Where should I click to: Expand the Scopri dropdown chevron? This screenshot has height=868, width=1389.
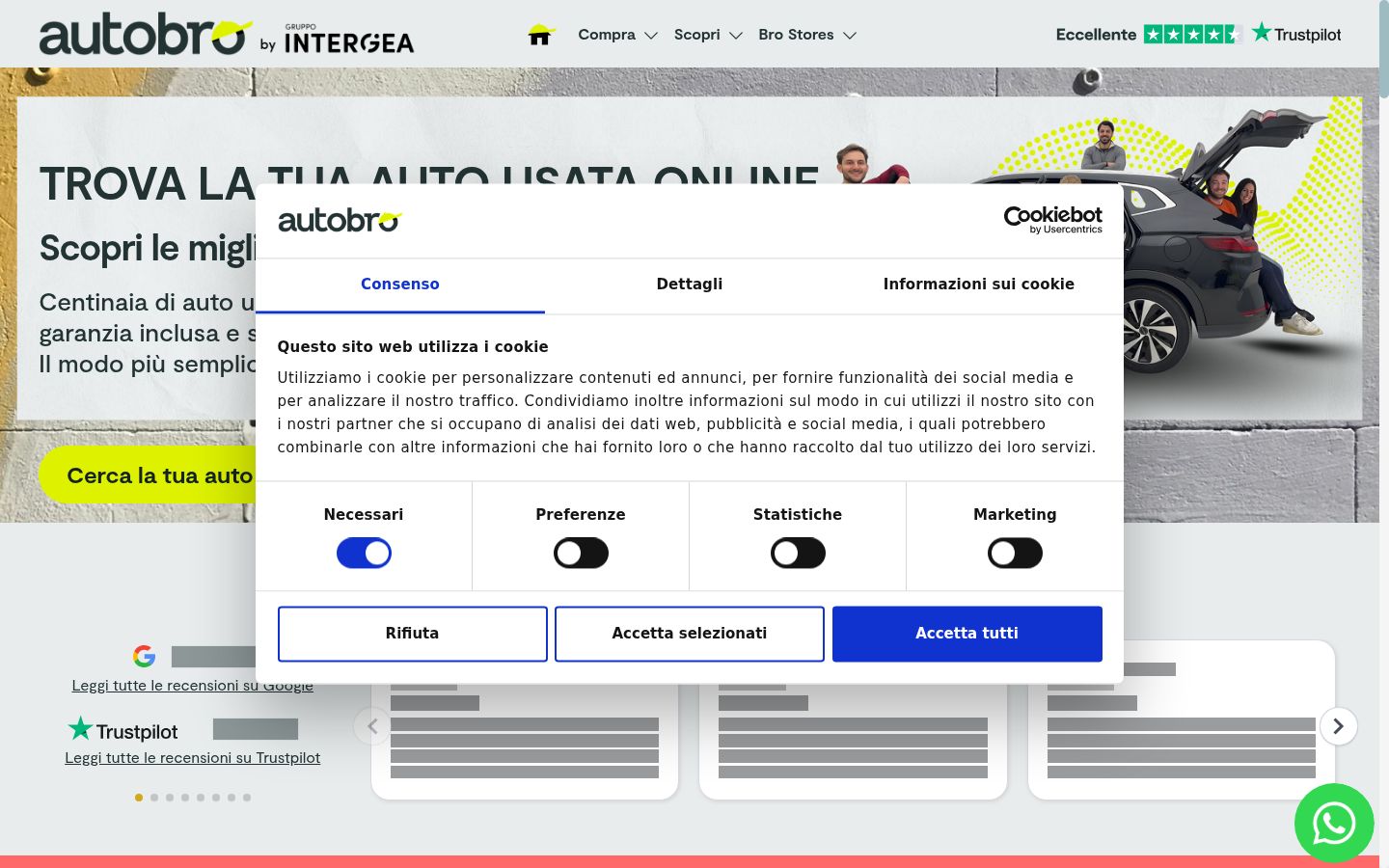736,36
